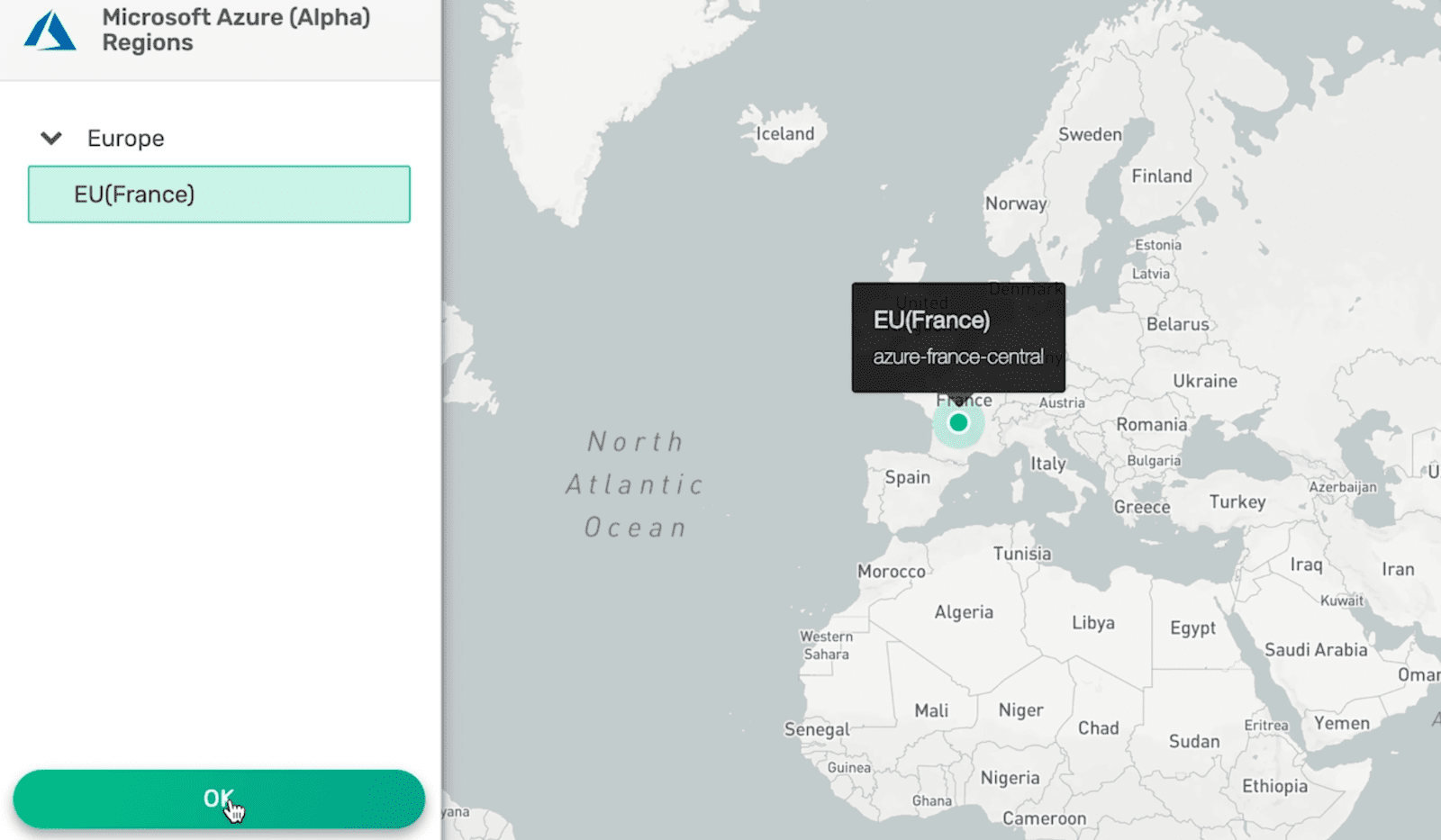Click the Azerbaijan label on the map
1441x840 pixels.
(1343, 487)
